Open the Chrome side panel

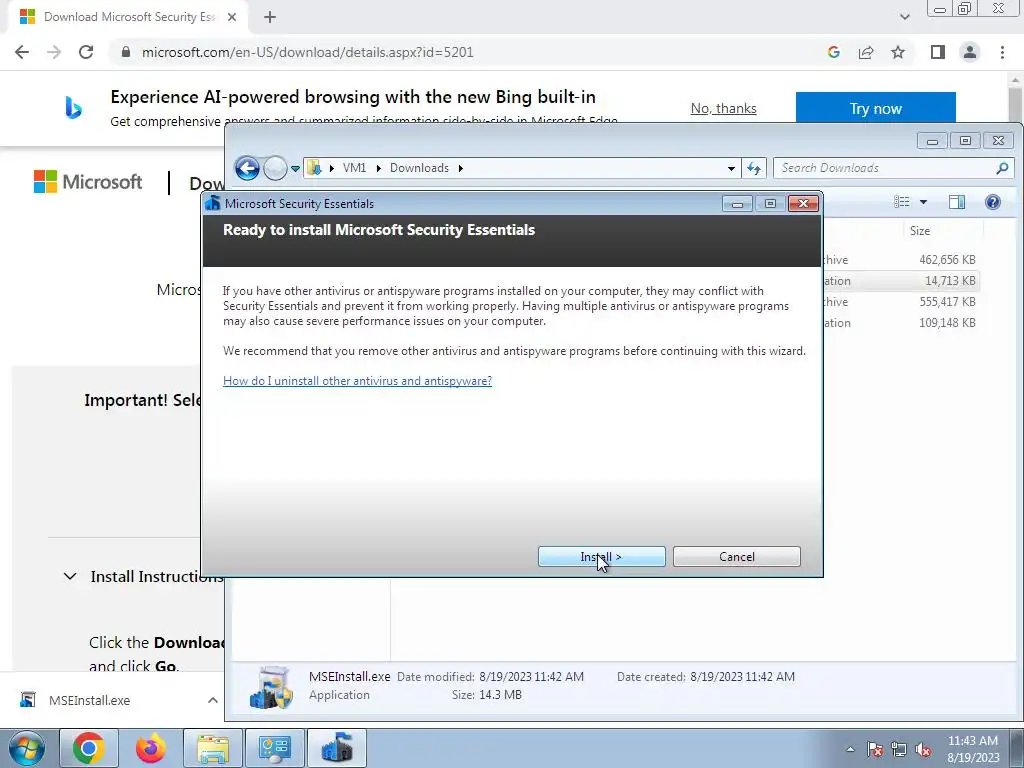click(x=938, y=52)
